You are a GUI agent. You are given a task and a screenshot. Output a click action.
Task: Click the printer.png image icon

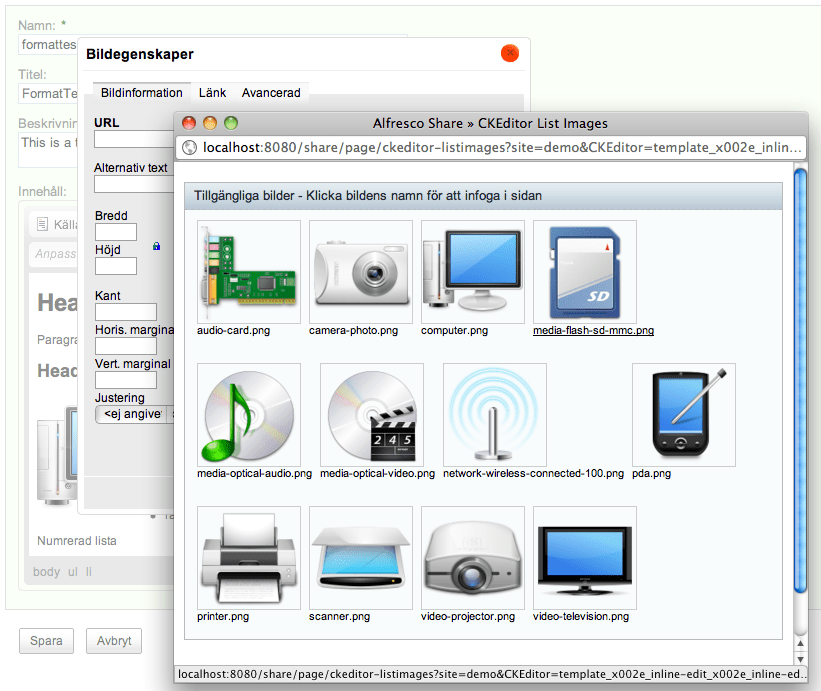(248, 558)
